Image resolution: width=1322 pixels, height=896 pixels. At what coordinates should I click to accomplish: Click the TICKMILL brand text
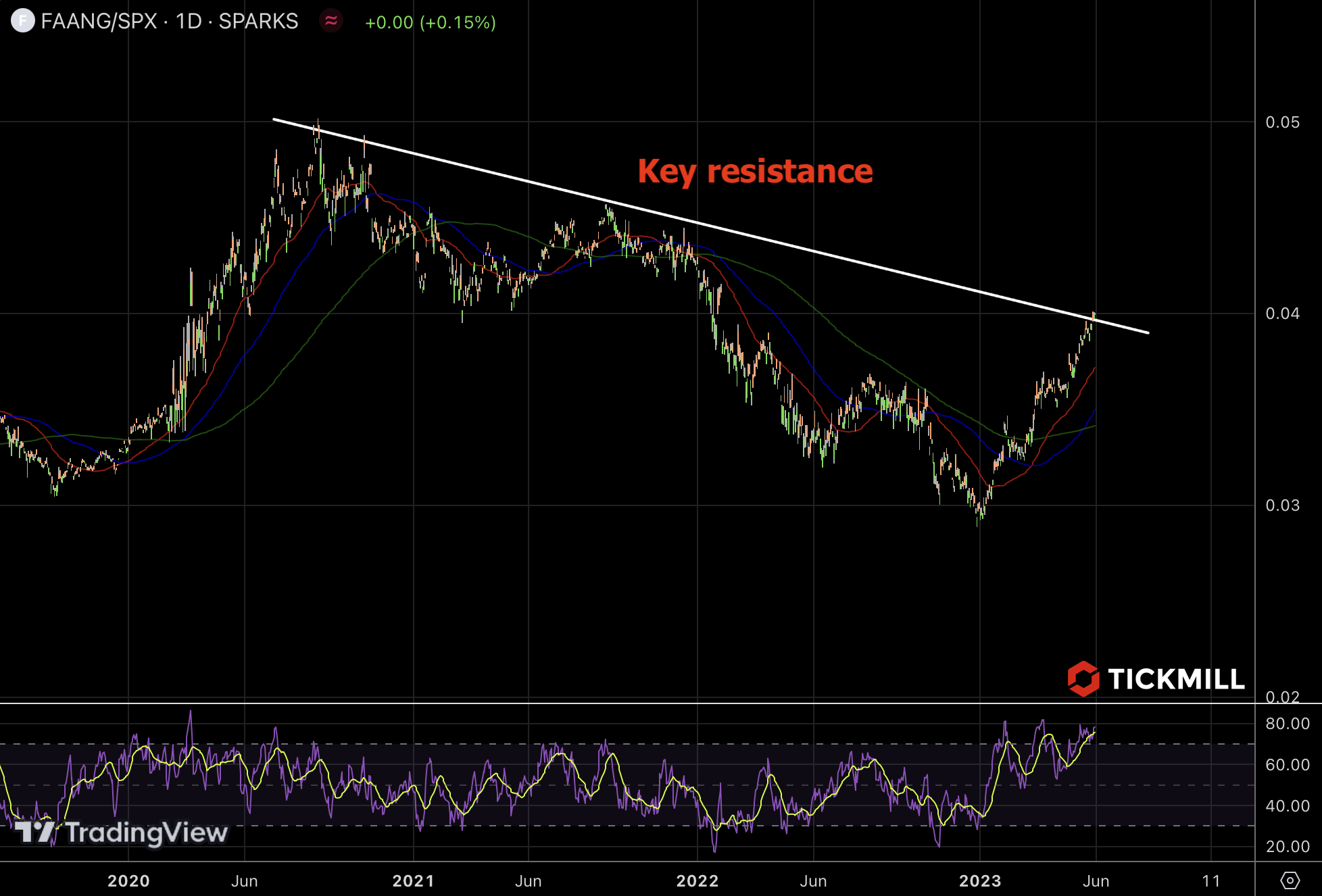click(1176, 679)
